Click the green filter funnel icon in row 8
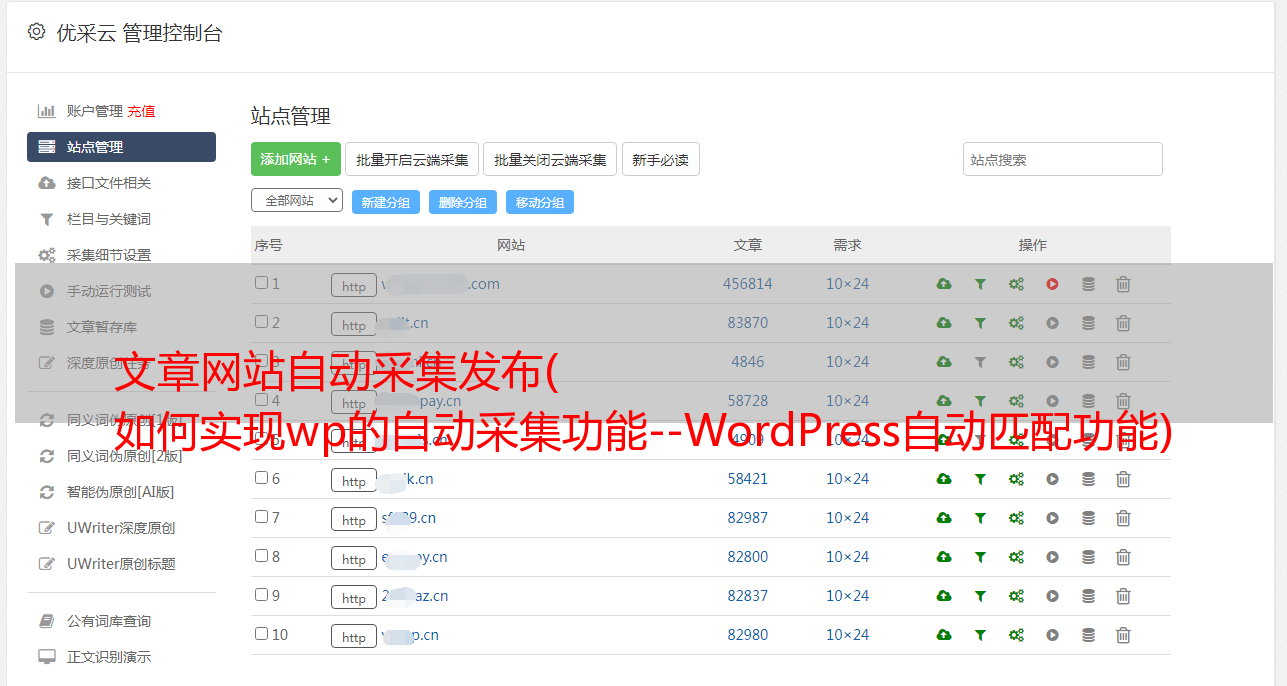This screenshot has width=1287, height=686. coord(980,557)
